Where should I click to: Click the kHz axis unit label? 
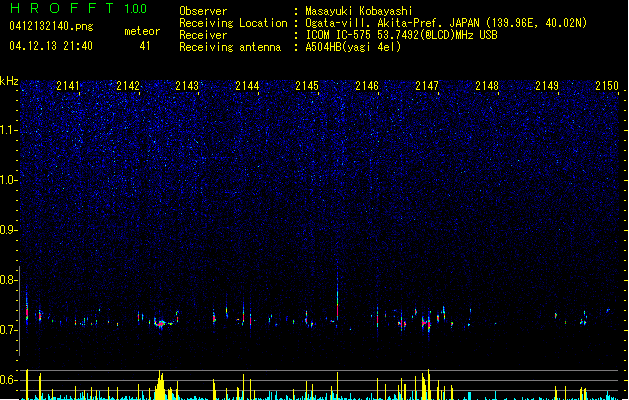tap(9, 81)
